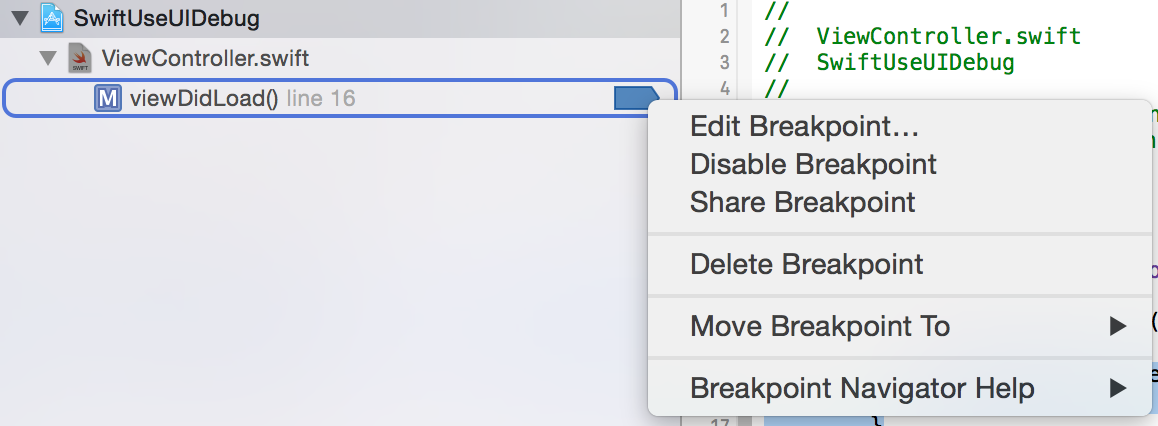This screenshot has height=426, width=1158.
Task: Click line number 2 in the editor gutter
Action: pyautogui.click(x=723, y=37)
